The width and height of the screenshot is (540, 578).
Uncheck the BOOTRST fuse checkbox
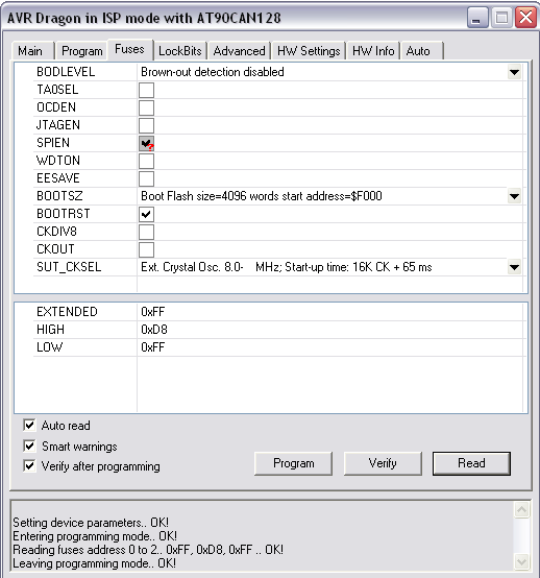point(146,214)
